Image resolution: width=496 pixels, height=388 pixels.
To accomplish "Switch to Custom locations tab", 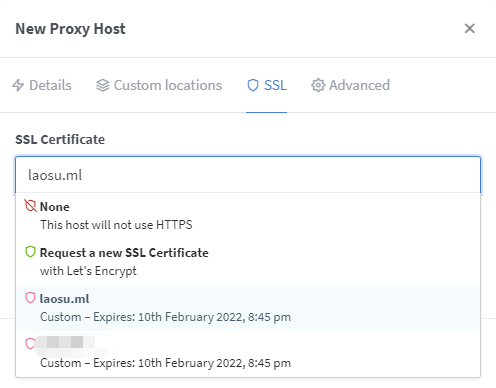I will click(159, 85).
